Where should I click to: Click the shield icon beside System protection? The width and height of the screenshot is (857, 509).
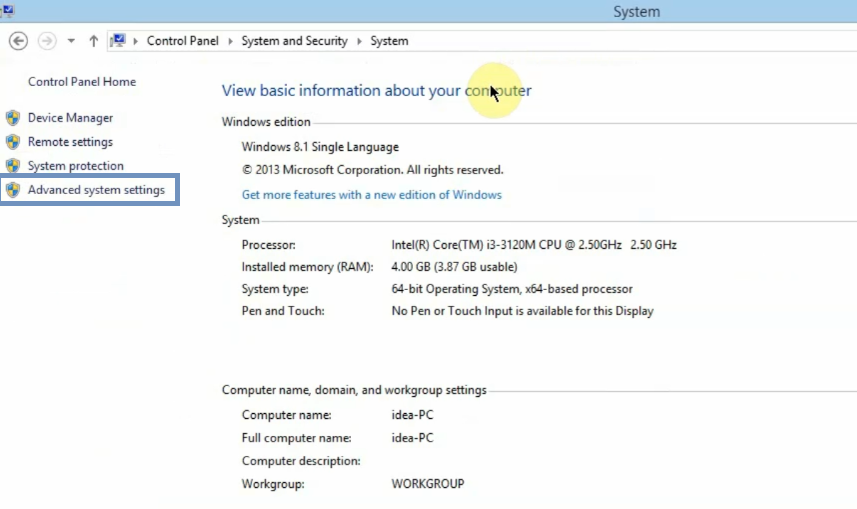[13, 166]
